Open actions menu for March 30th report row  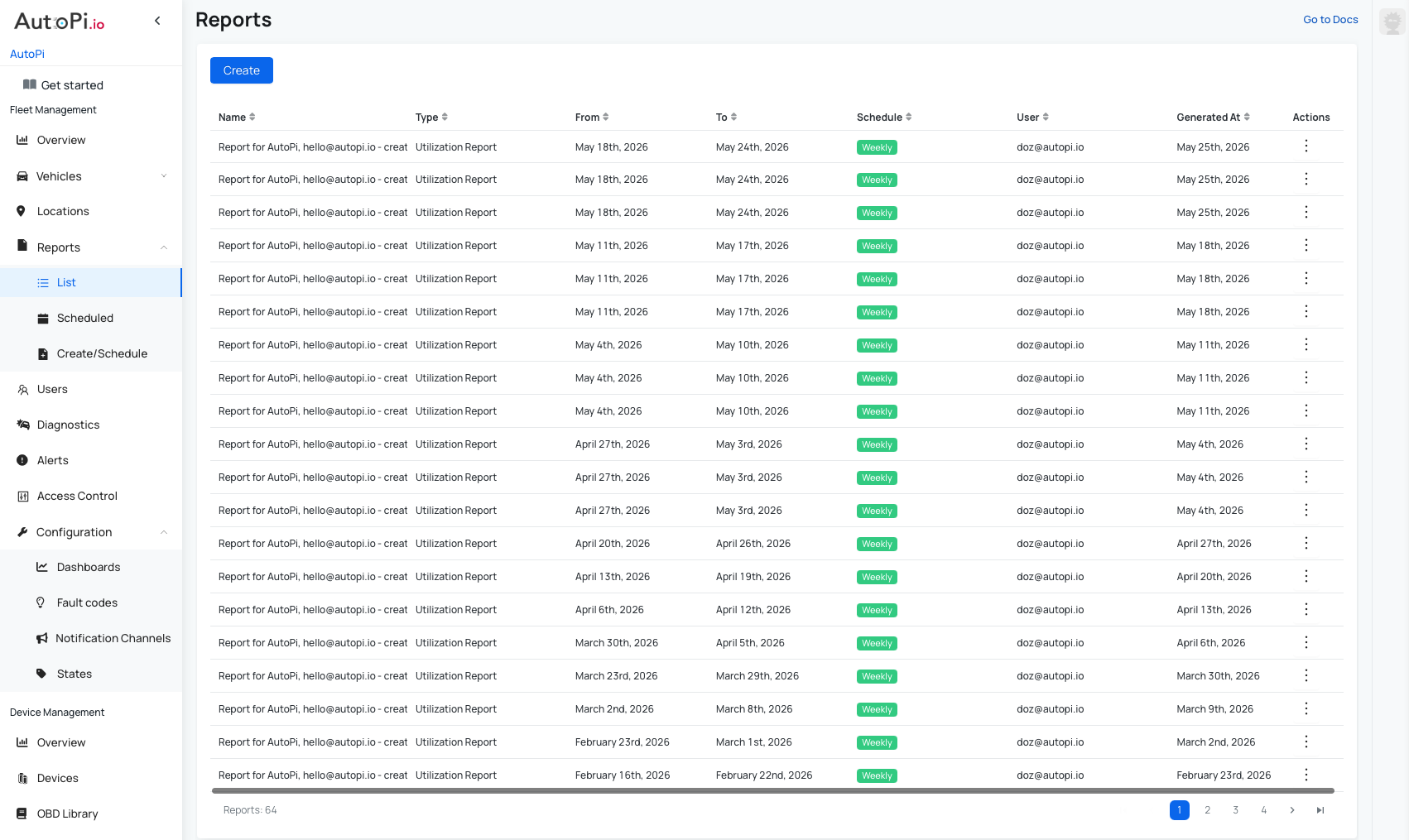1306,642
